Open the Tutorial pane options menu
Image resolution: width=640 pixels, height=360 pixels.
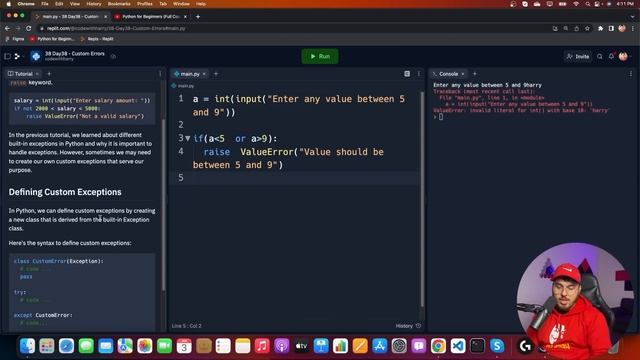pyautogui.click(x=160, y=74)
